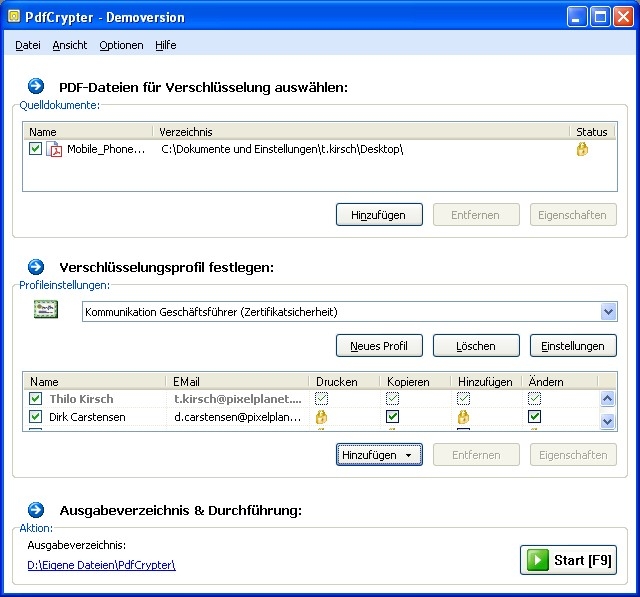Open the Datei menu
Image resolution: width=640 pixels, height=597 pixels.
[27, 45]
